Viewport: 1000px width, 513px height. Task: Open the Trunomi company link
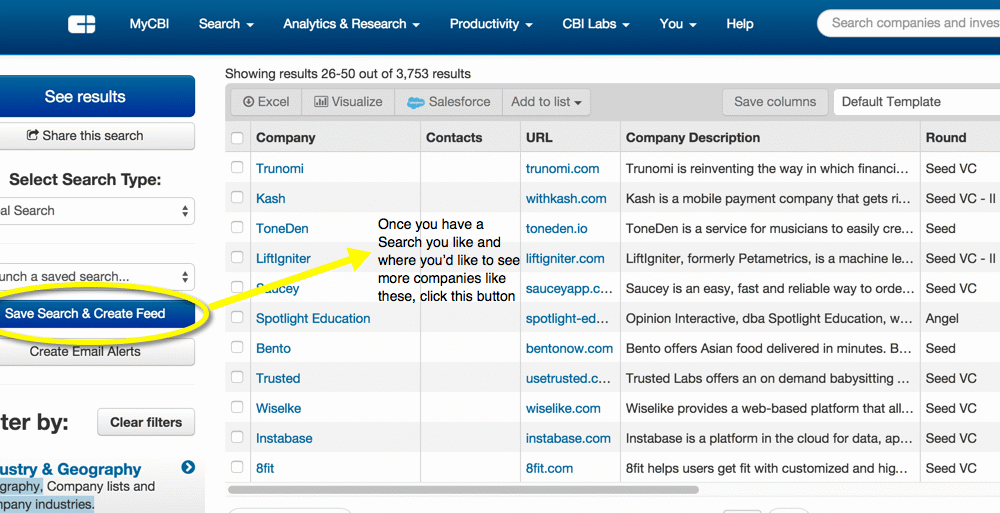[x=279, y=168]
